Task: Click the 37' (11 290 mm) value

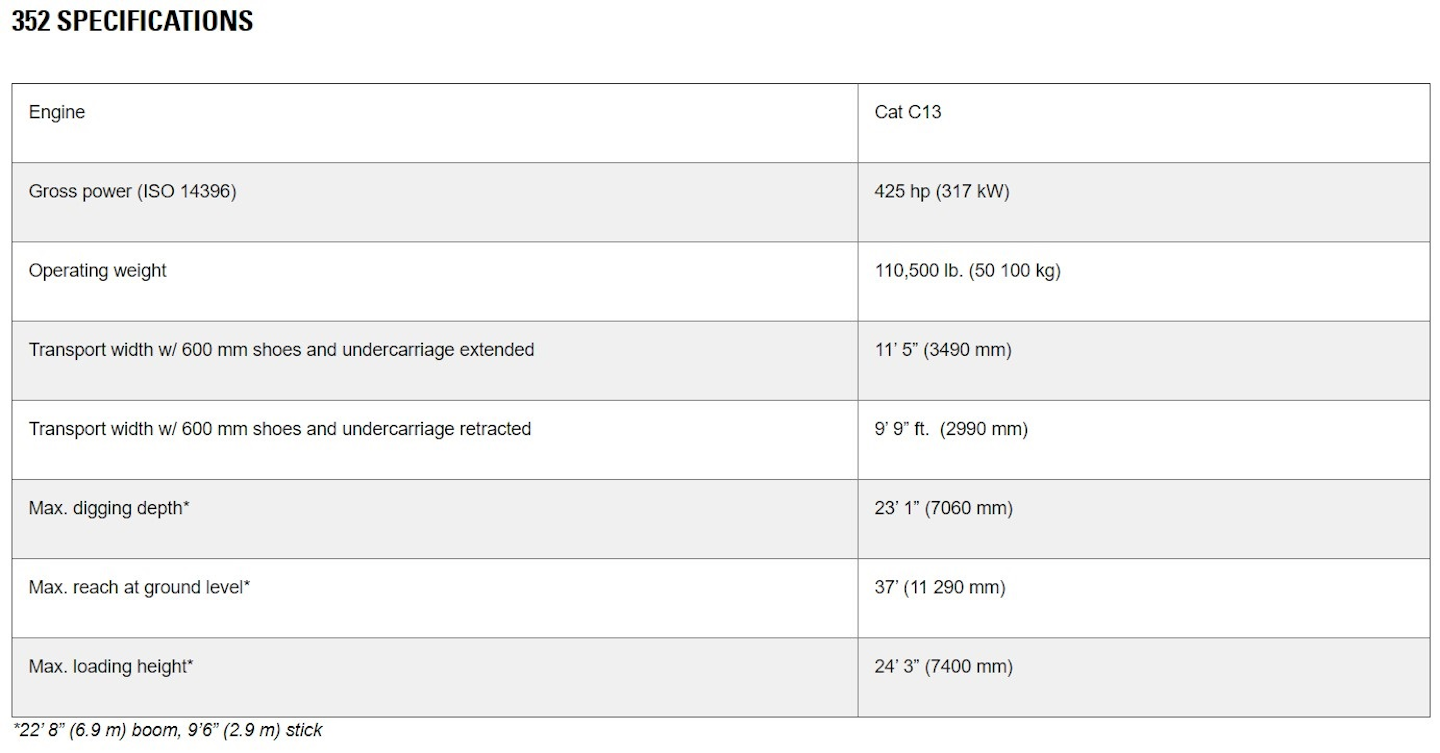Action: tap(939, 587)
